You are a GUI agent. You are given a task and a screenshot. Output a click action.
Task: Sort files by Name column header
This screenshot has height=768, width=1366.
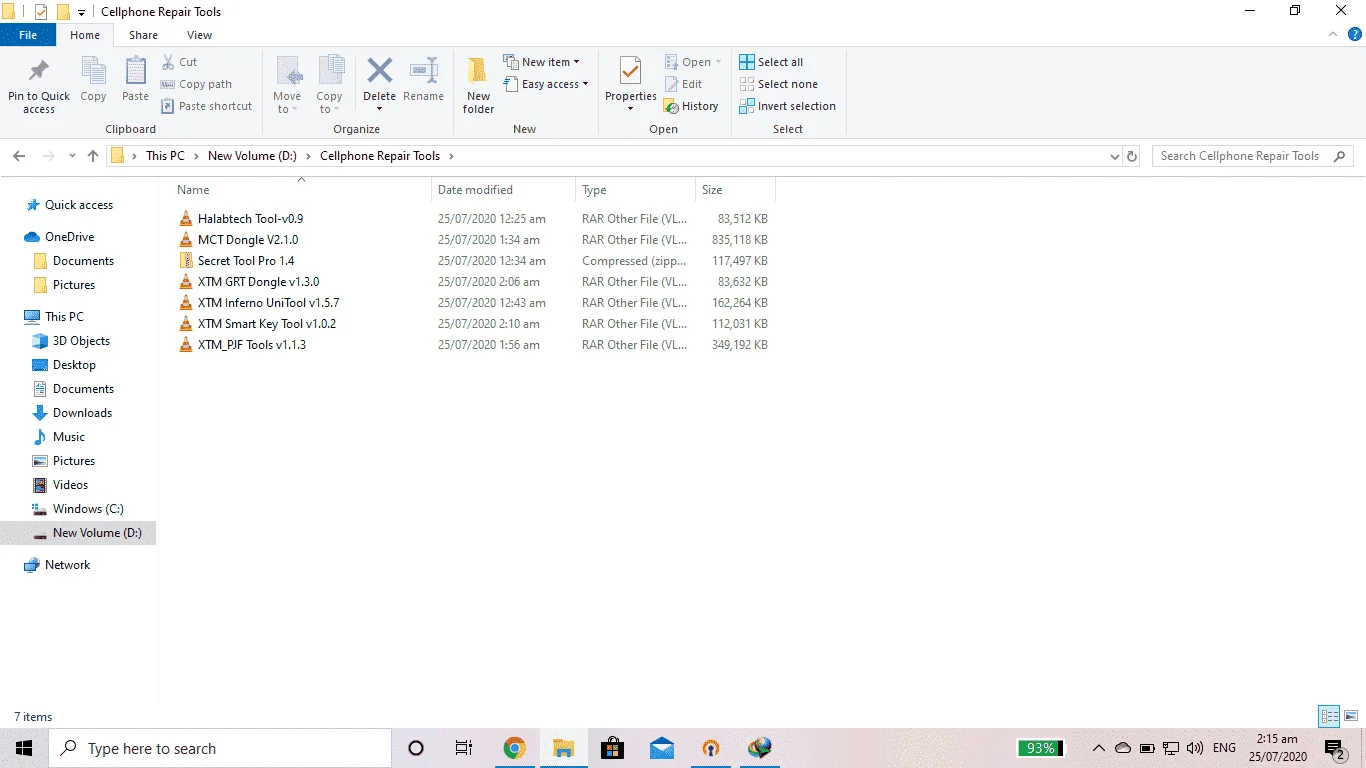click(301, 190)
